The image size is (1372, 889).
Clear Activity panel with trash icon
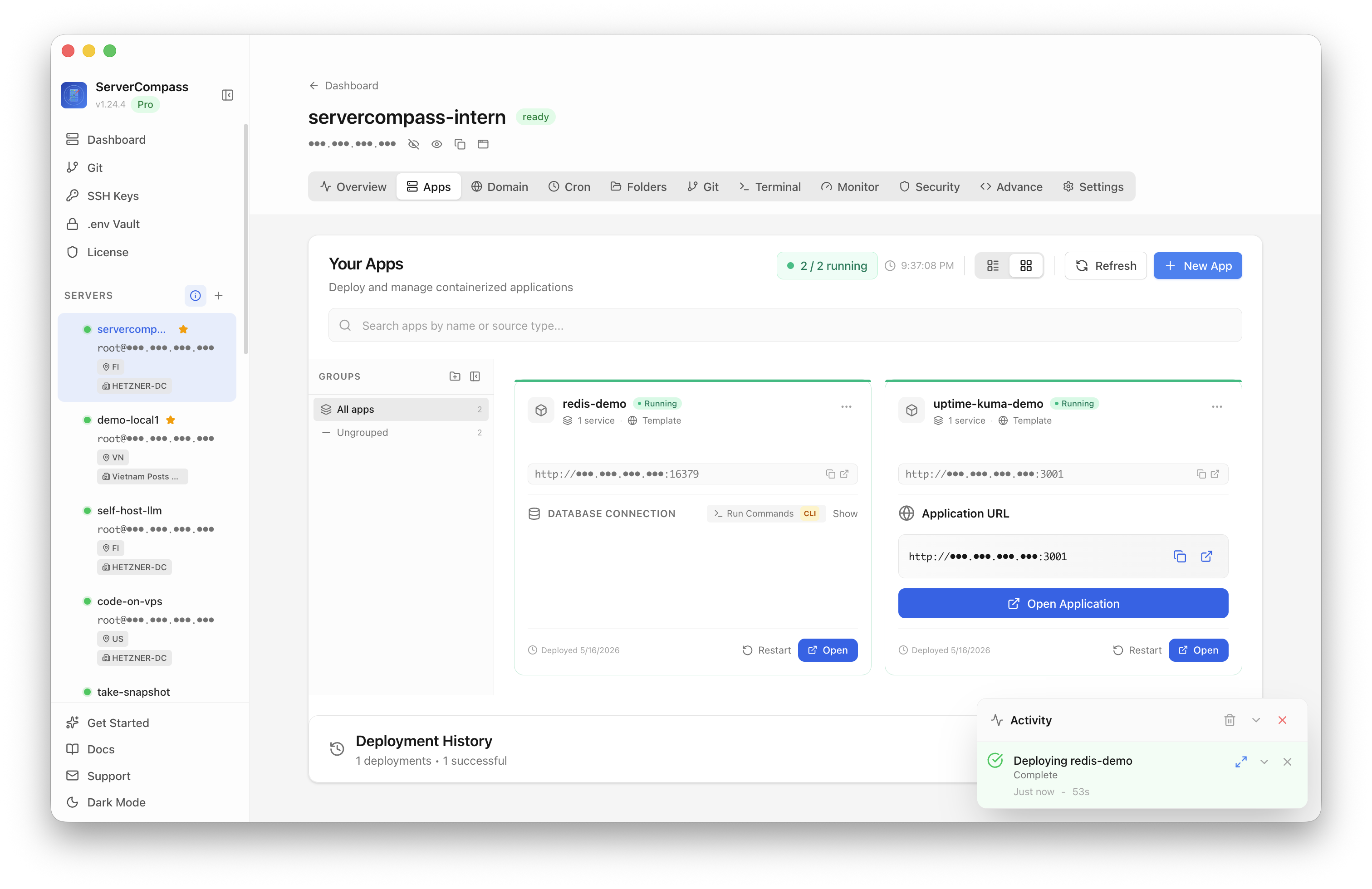[x=1230, y=720]
